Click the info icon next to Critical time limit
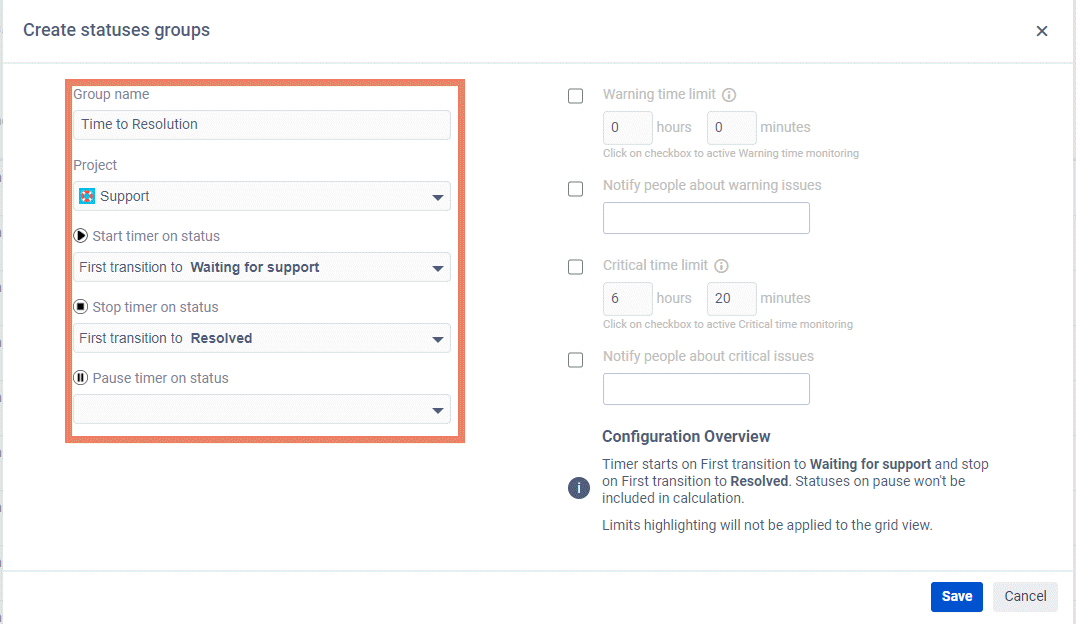1076x624 pixels. click(x=720, y=266)
